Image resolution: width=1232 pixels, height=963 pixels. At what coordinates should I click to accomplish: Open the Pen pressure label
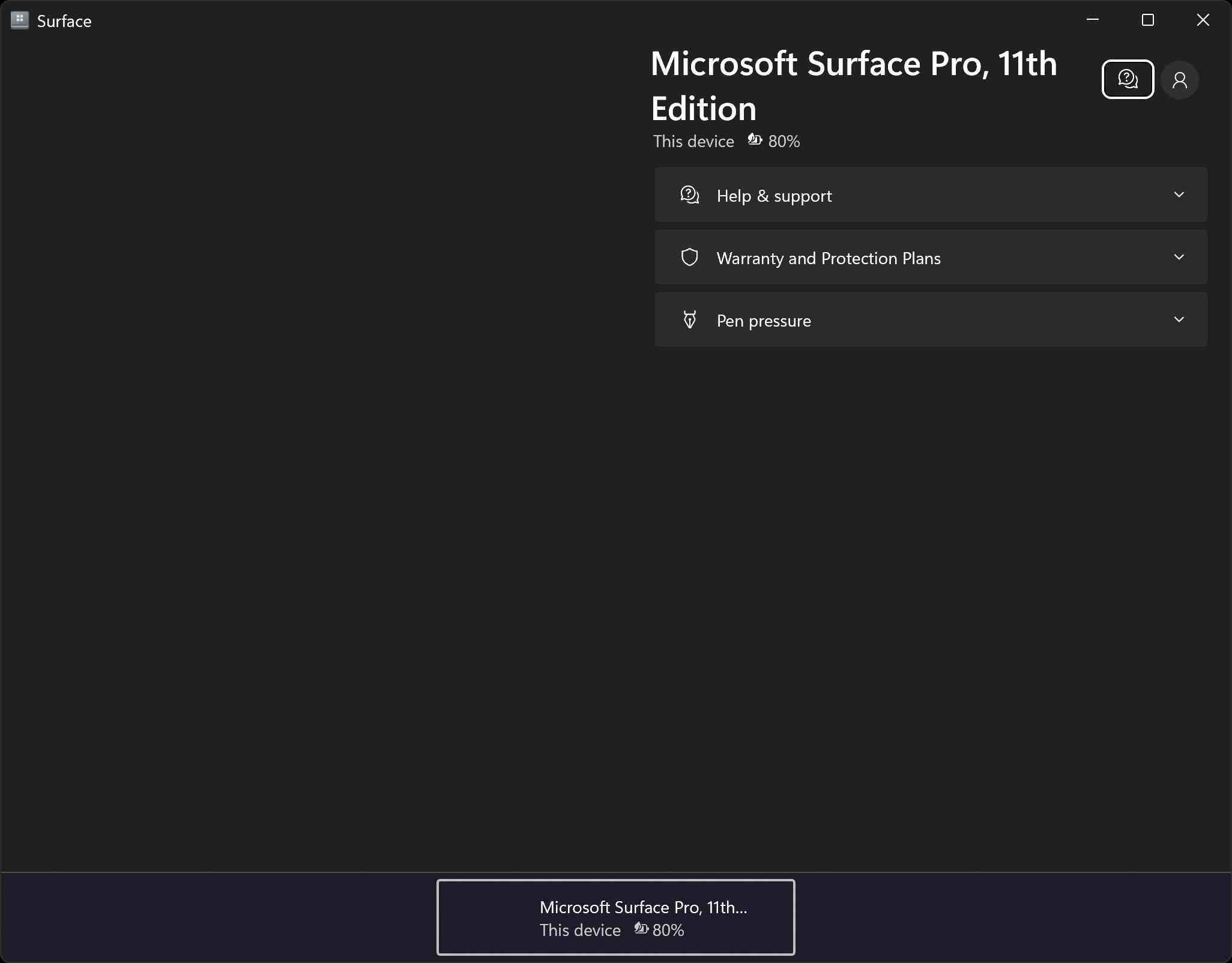pos(764,321)
